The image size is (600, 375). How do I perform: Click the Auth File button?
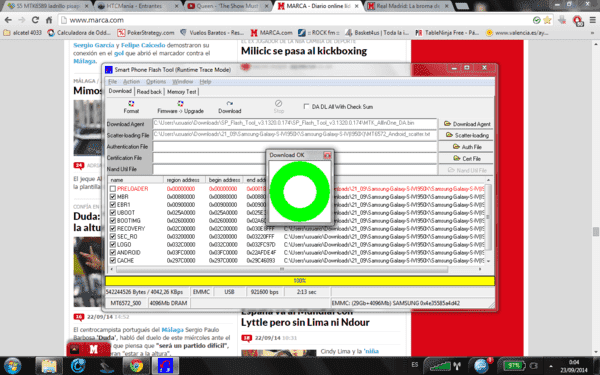coord(466,147)
